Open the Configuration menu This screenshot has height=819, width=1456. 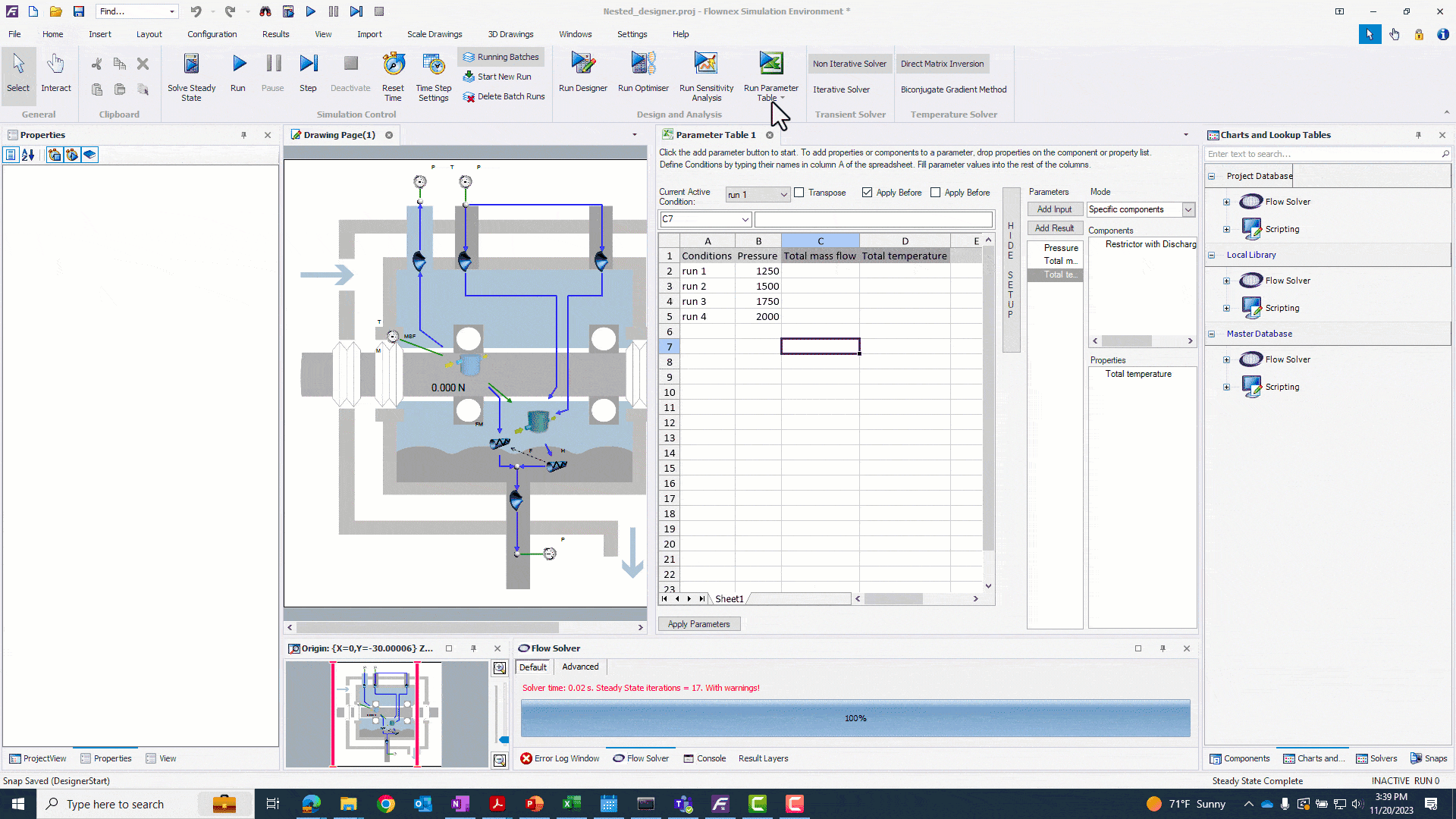pyautogui.click(x=212, y=34)
